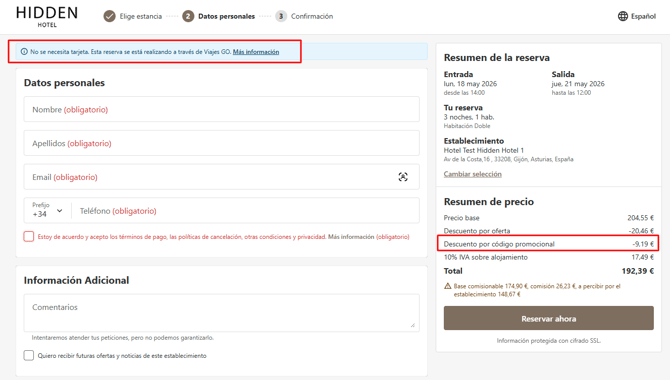Open the Español language selector
The height and width of the screenshot is (380, 670).
pyautogui.click(x=637, y=16)
